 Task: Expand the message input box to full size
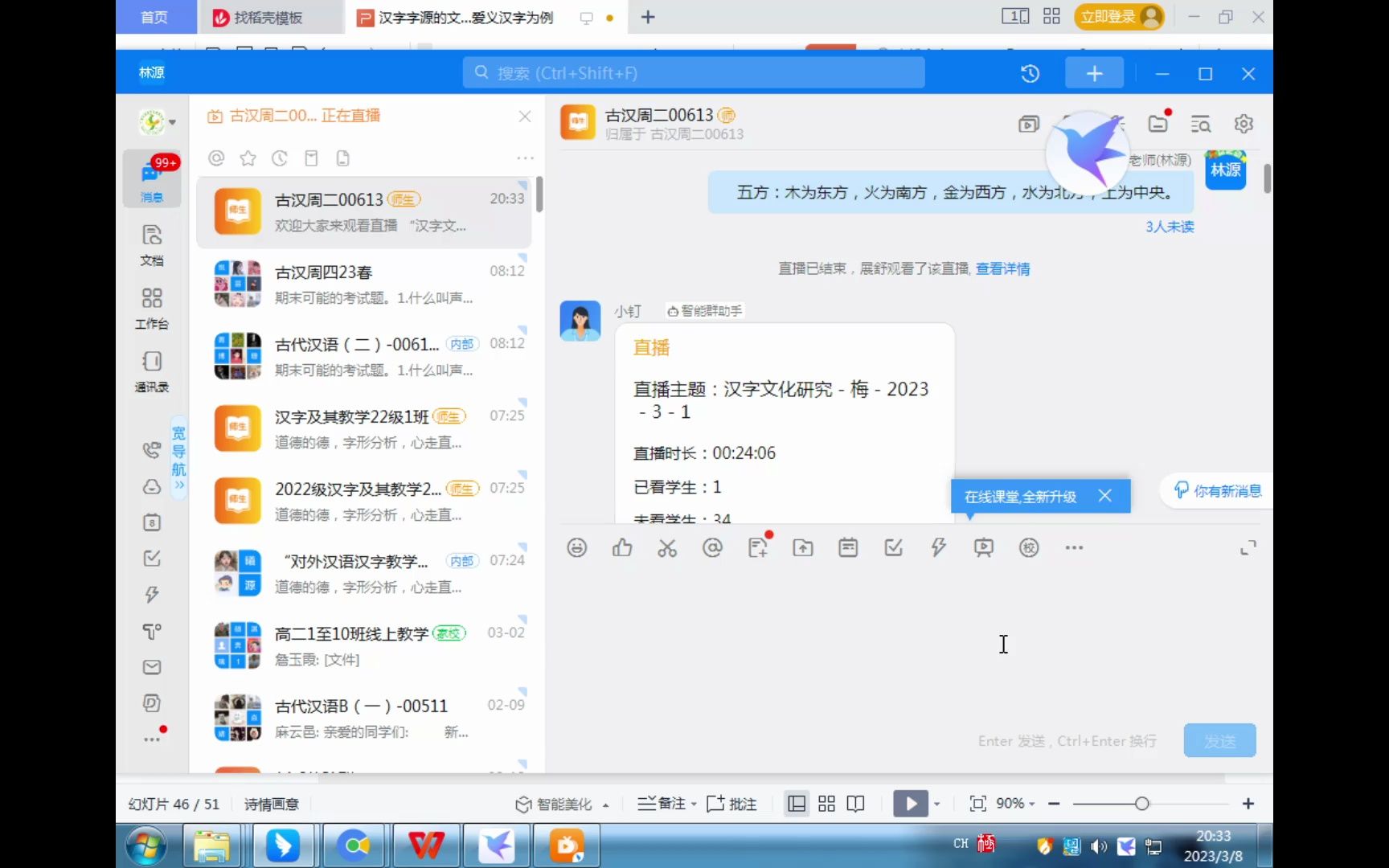[x=1248, y=548]
